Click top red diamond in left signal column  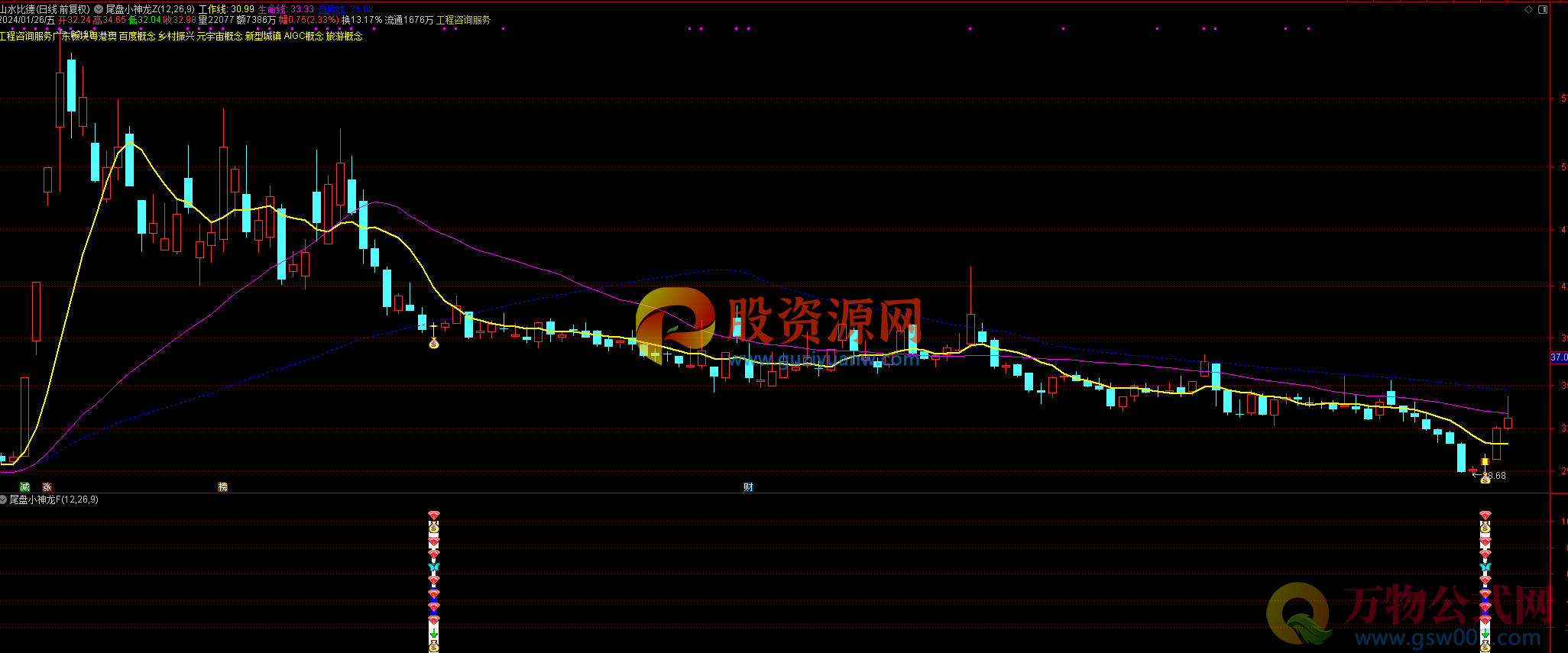(x=434, y=516)
